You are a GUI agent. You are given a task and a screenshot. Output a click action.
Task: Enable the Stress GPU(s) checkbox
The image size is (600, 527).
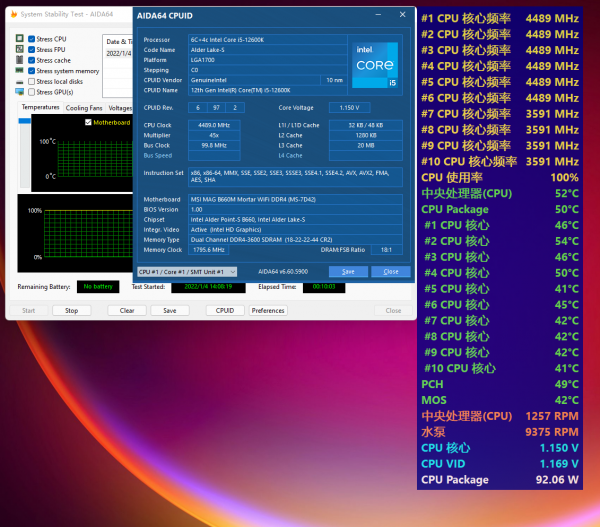click(32, 92)
